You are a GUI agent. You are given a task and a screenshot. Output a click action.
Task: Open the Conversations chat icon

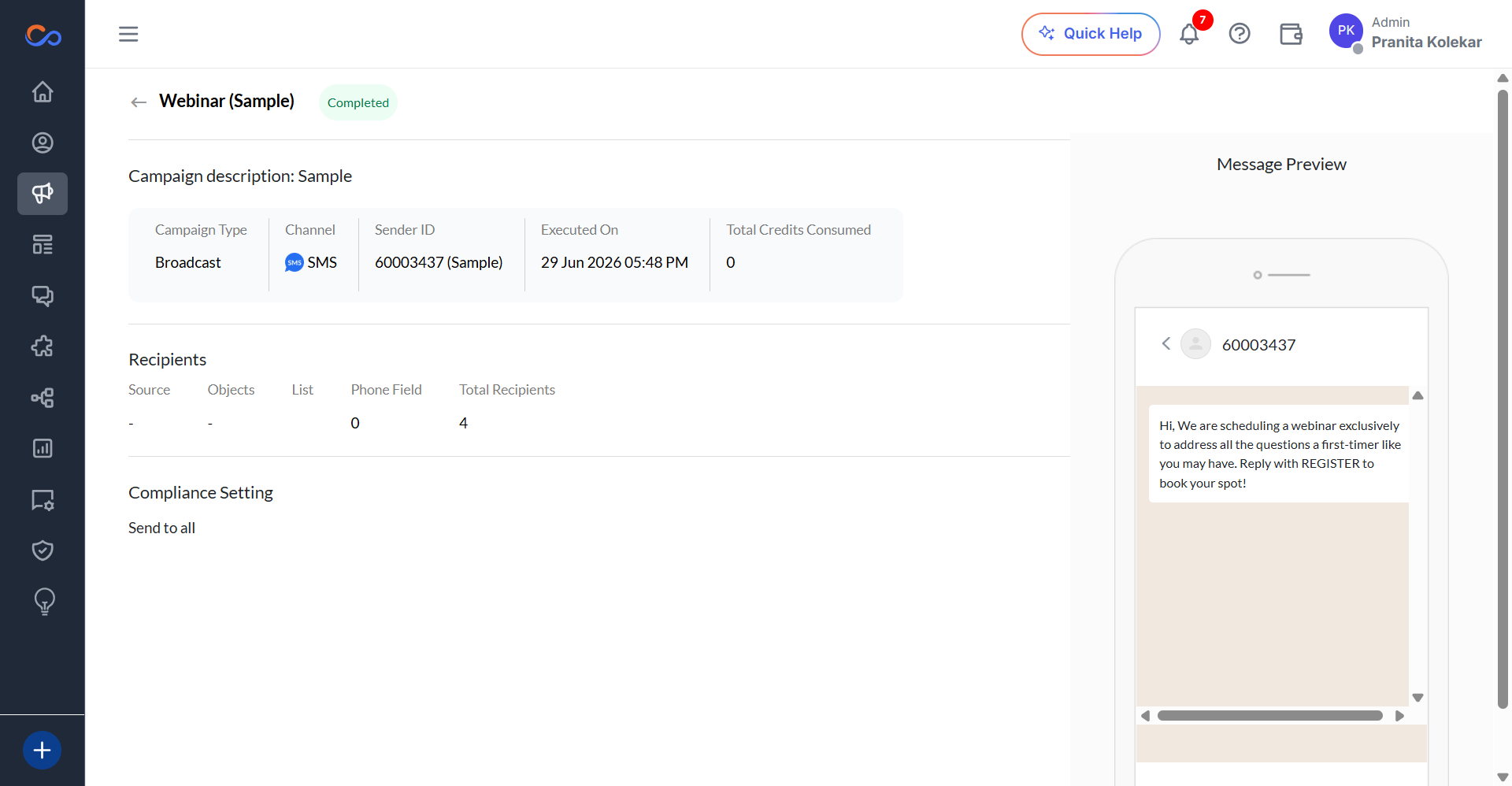point(43,295)
